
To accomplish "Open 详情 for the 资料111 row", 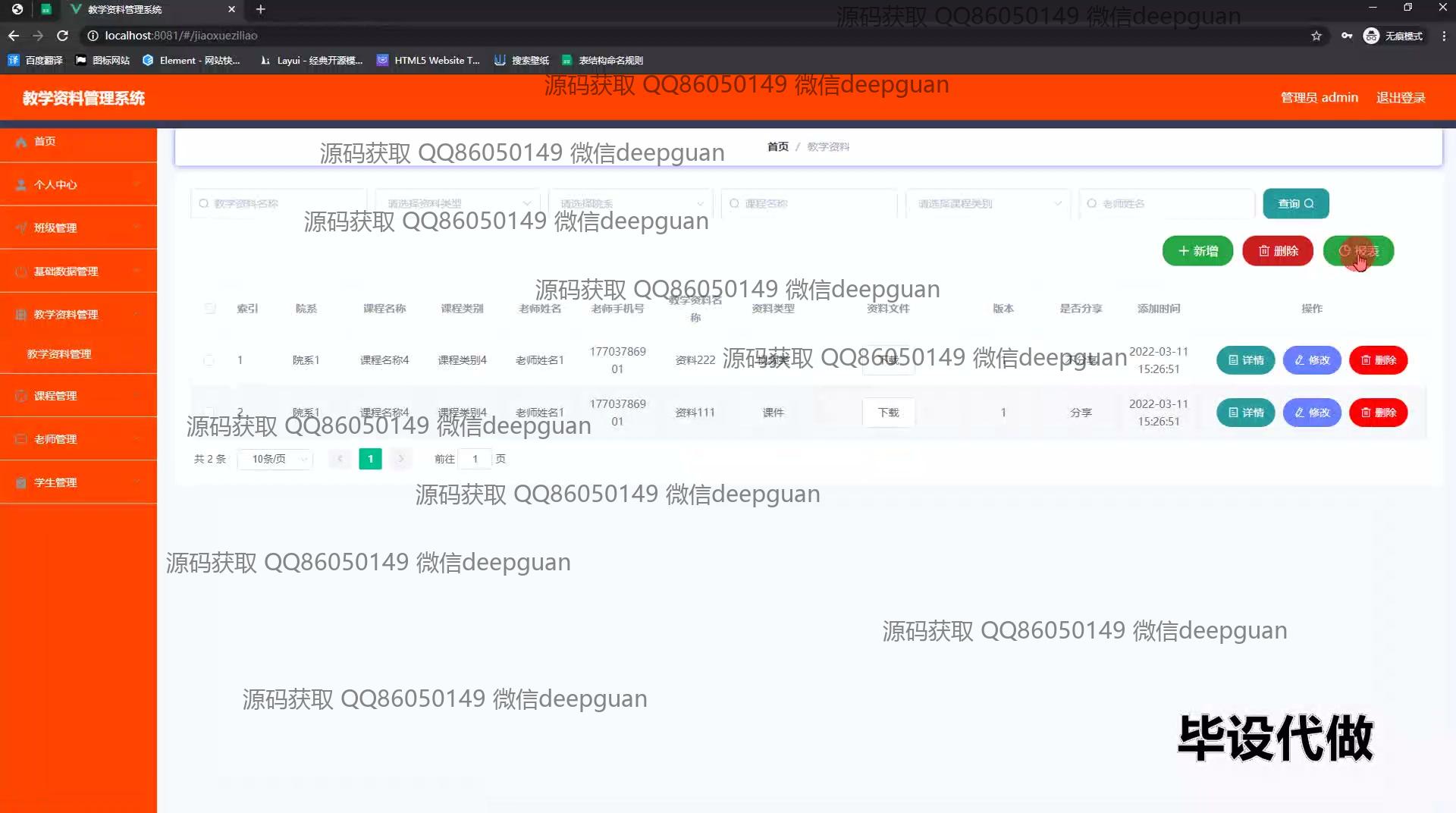I will click(x=1245, y=413).
